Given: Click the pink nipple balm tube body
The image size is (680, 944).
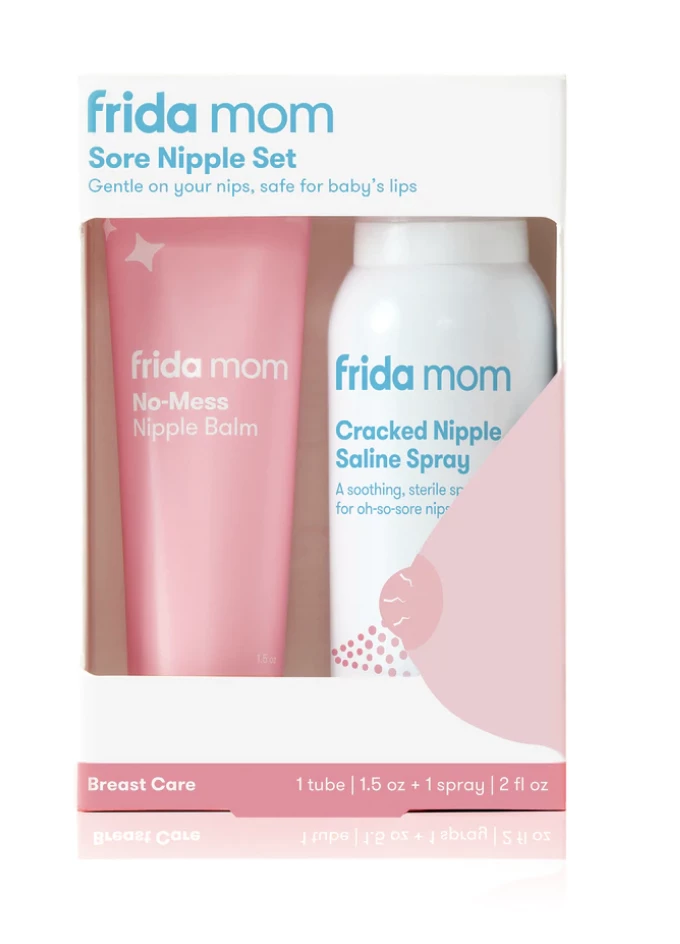Looking at the screenshot, I should (208, 446).
